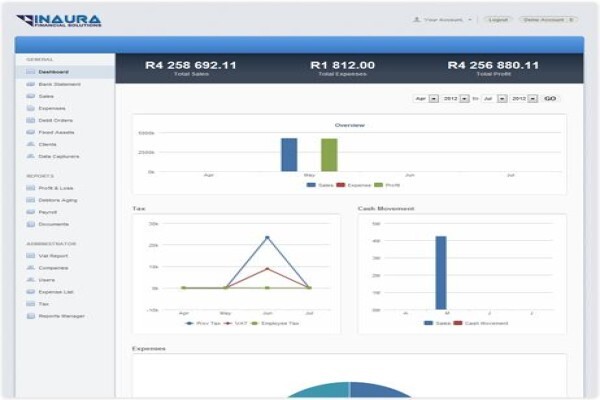Click the Debit Orders sidebar icon
Viewport: 600px width, 400px height.
30,120
